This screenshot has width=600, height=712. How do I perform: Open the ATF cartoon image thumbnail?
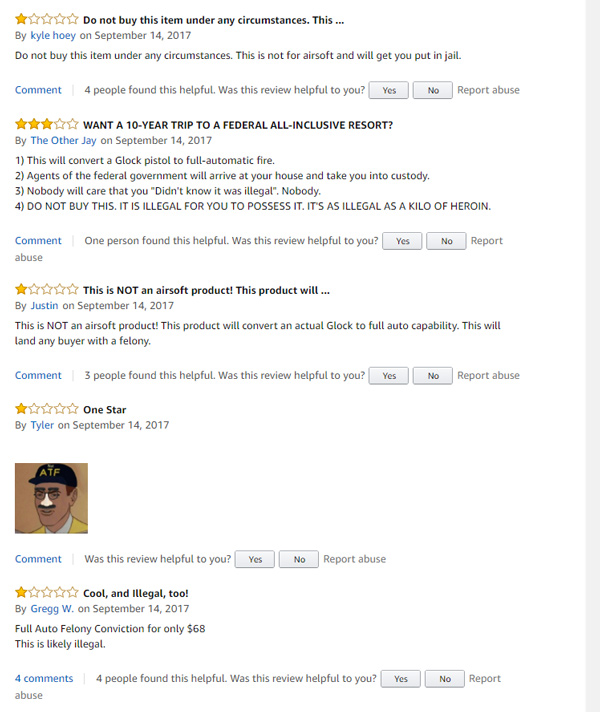[51, 498]
